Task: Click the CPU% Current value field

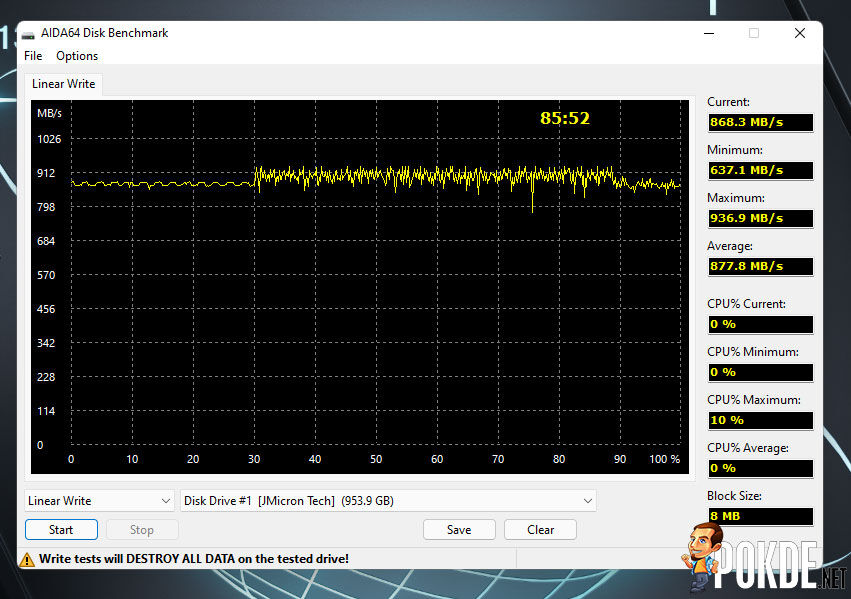Action: 760,324
